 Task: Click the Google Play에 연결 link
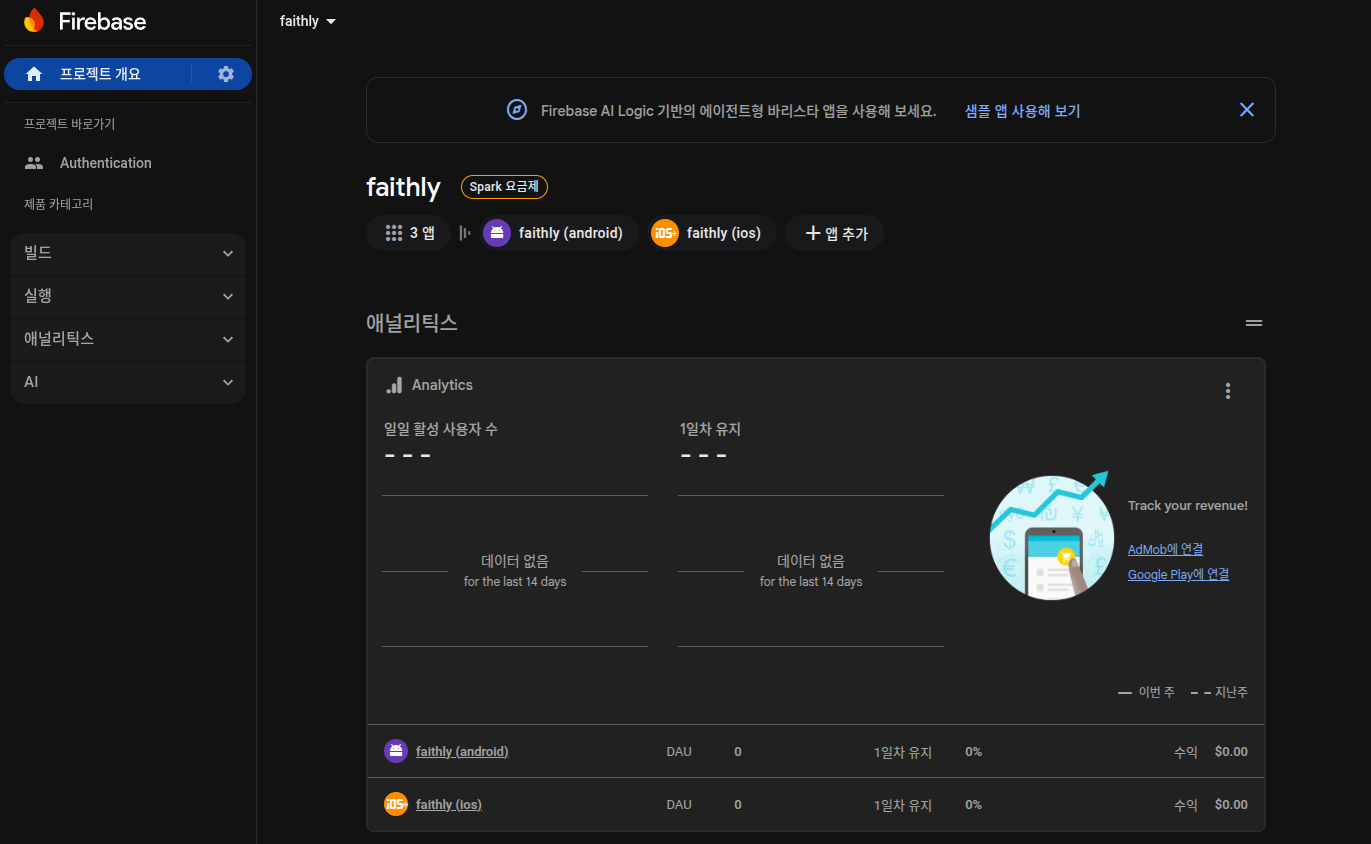1178,574
